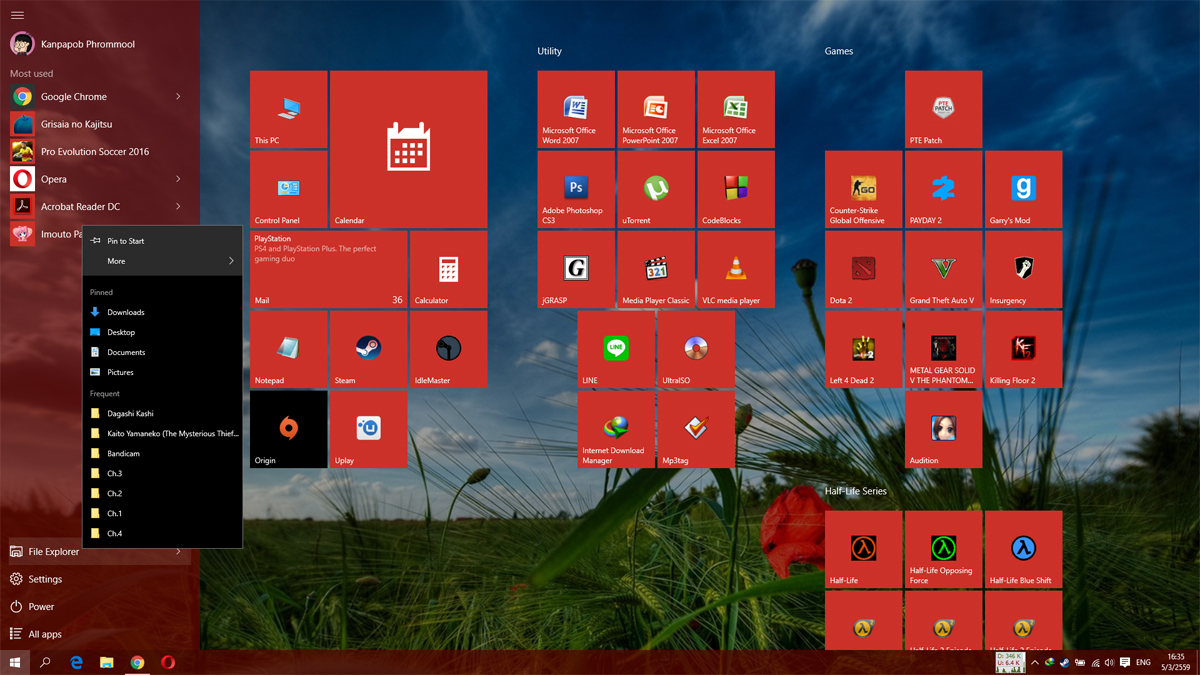Open Dota 2 game tile

coord(863,269)
